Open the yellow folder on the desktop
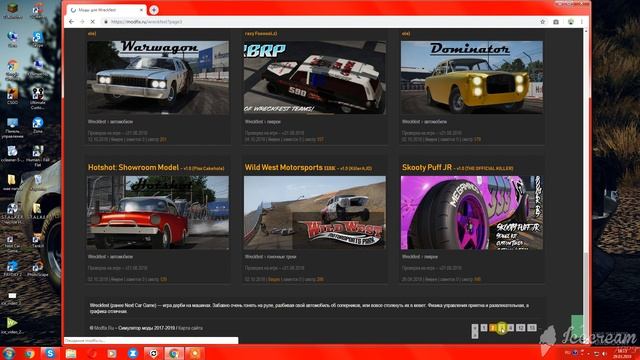 pos(12,182)
